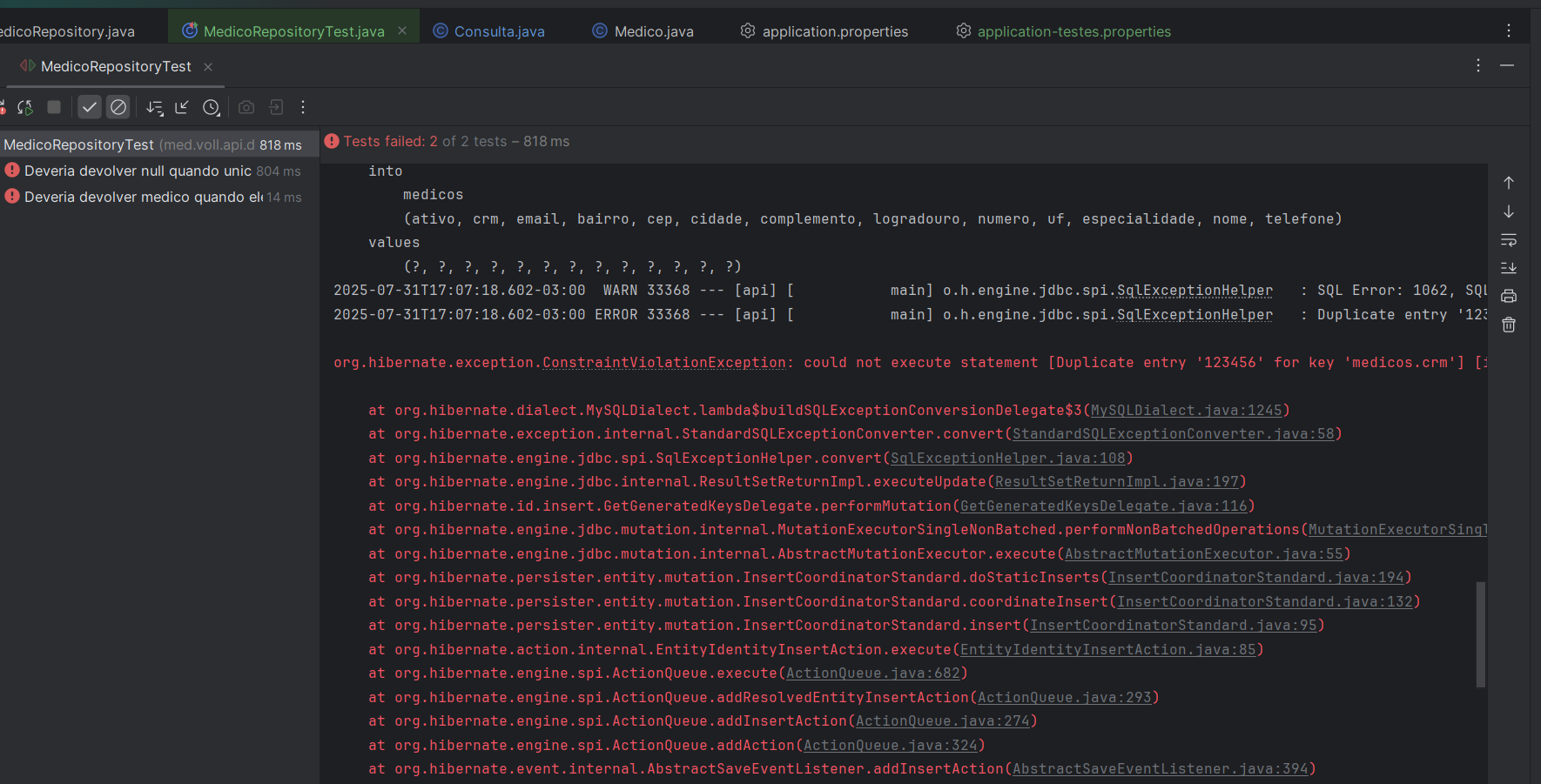Open test history clock dropdown
Image resolution: width=1541 pixels, height=784 pixels.
pyautogui.click(x=212, y=107)
